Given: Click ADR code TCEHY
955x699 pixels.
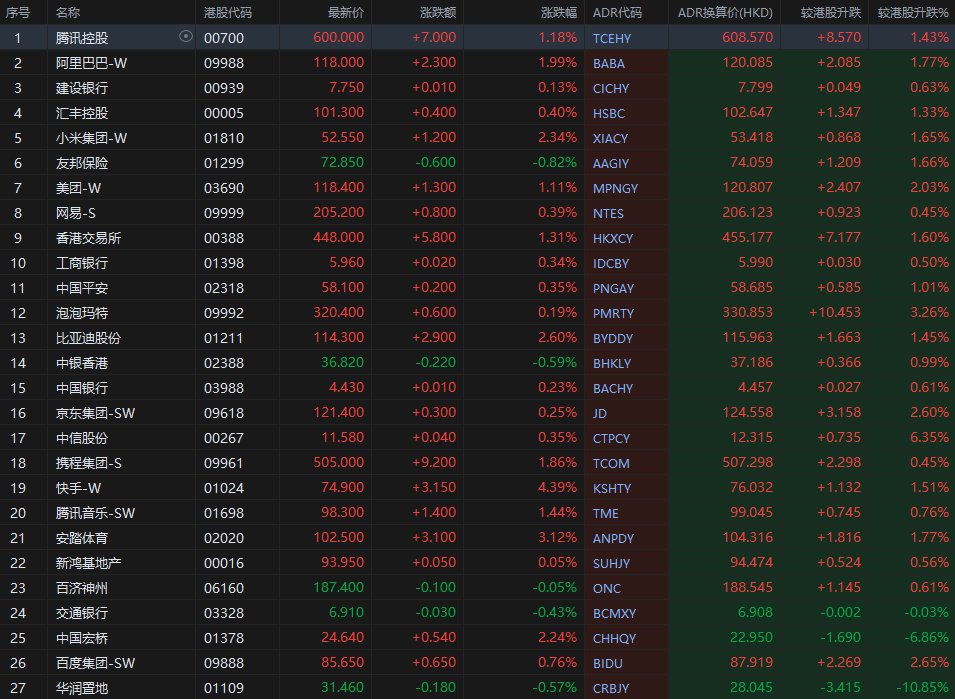Looking at the screenshot, I should (x=612, y=37).
